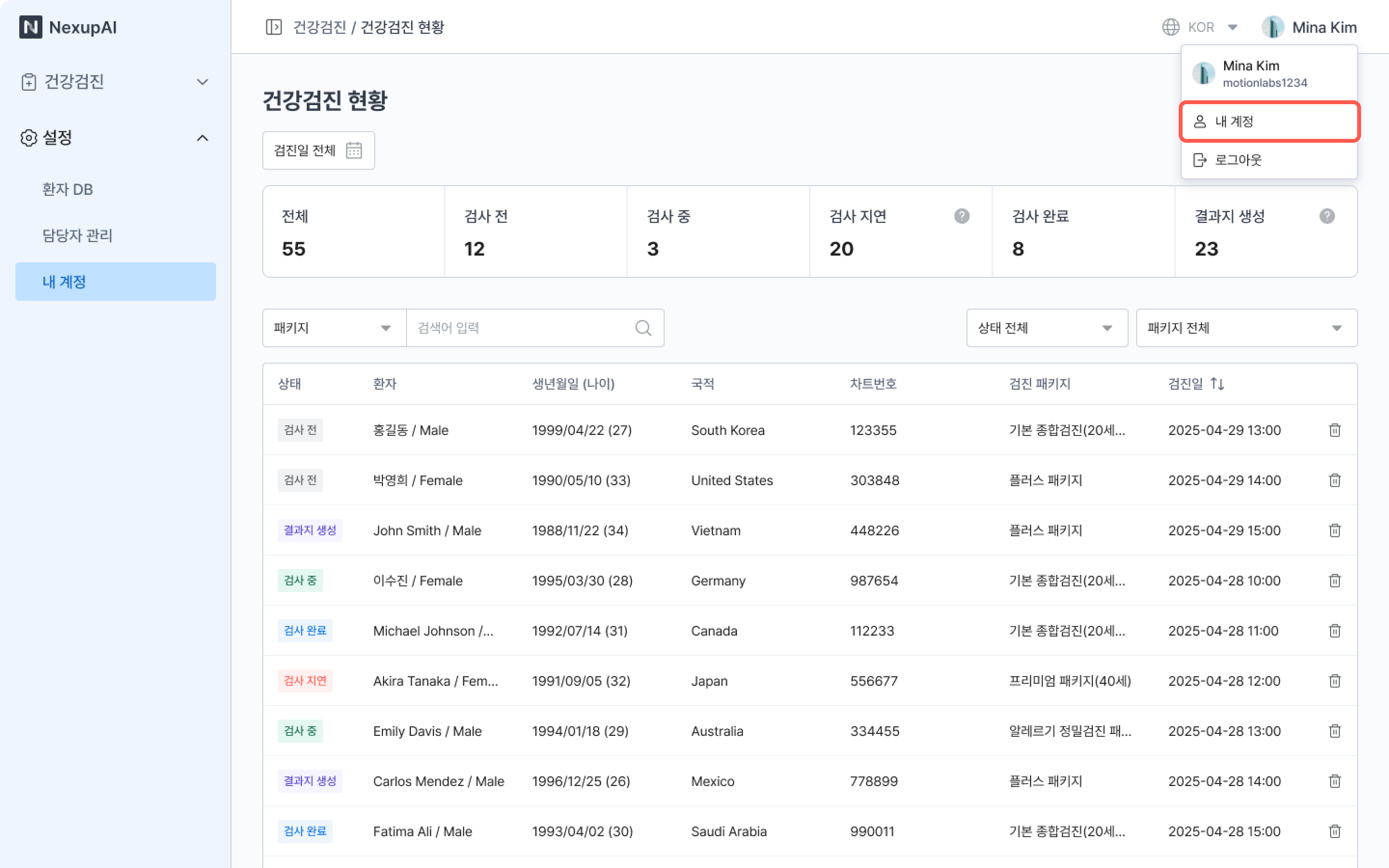This screenshot has height=868, width=1389.
Task: Click the NexupAI logo icon
Action: 30,27
